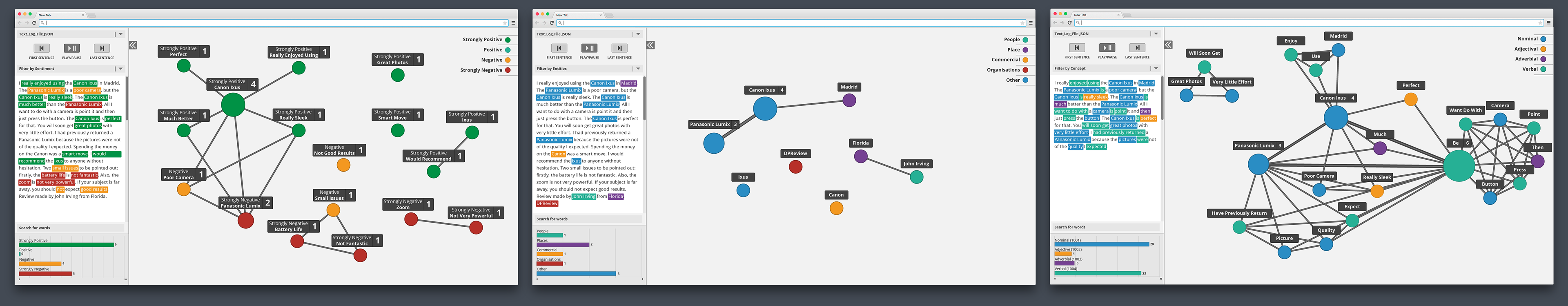Screen dimensions: 1568x306
Task: Reload the page in middle browser window
Action: (552, 22)
